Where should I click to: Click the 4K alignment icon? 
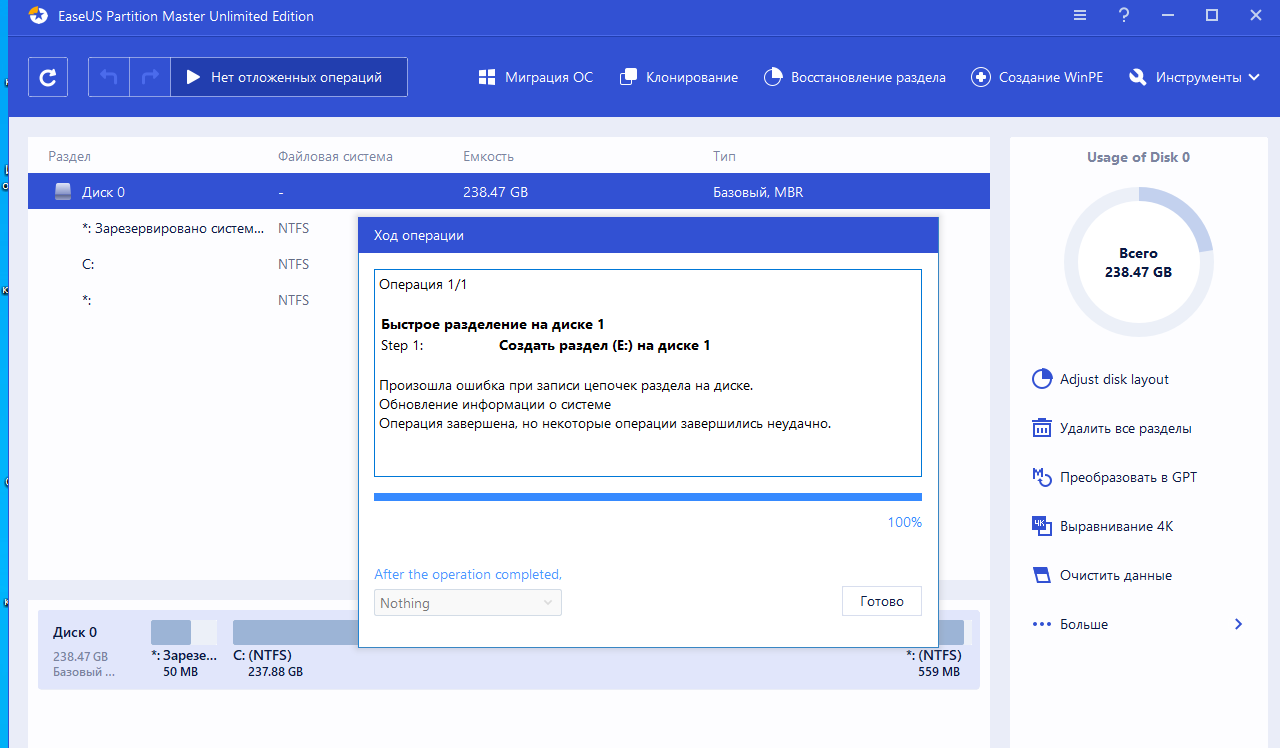click(1042, 526)
